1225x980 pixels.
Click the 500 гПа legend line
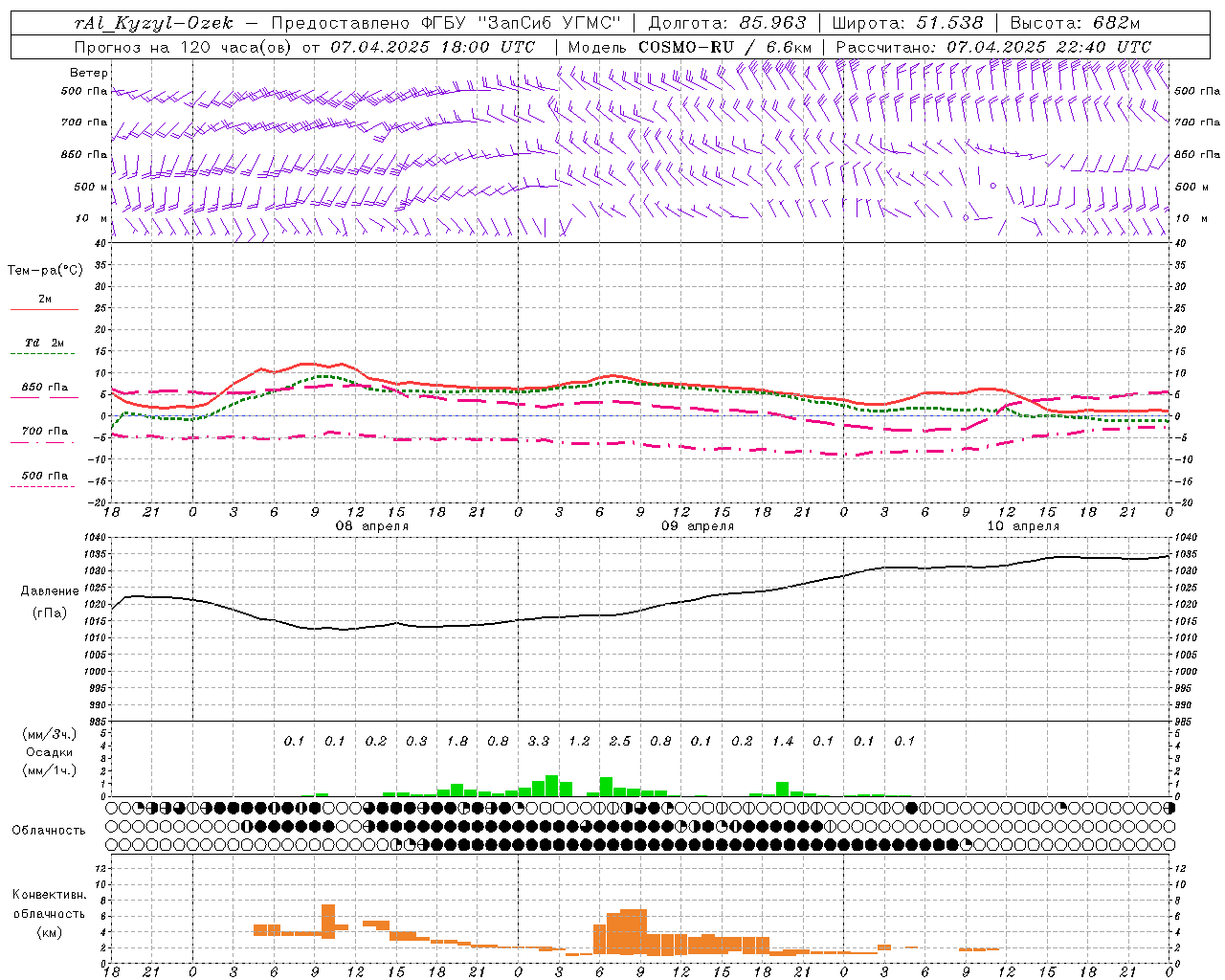44,479
